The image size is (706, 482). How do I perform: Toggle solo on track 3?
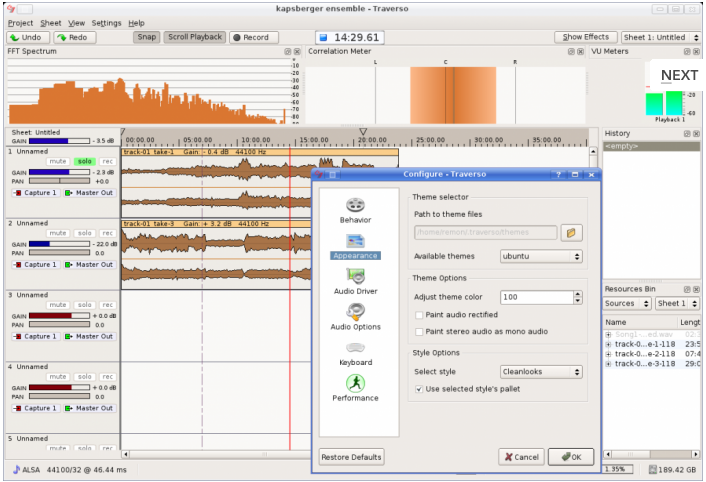(85, 305)
